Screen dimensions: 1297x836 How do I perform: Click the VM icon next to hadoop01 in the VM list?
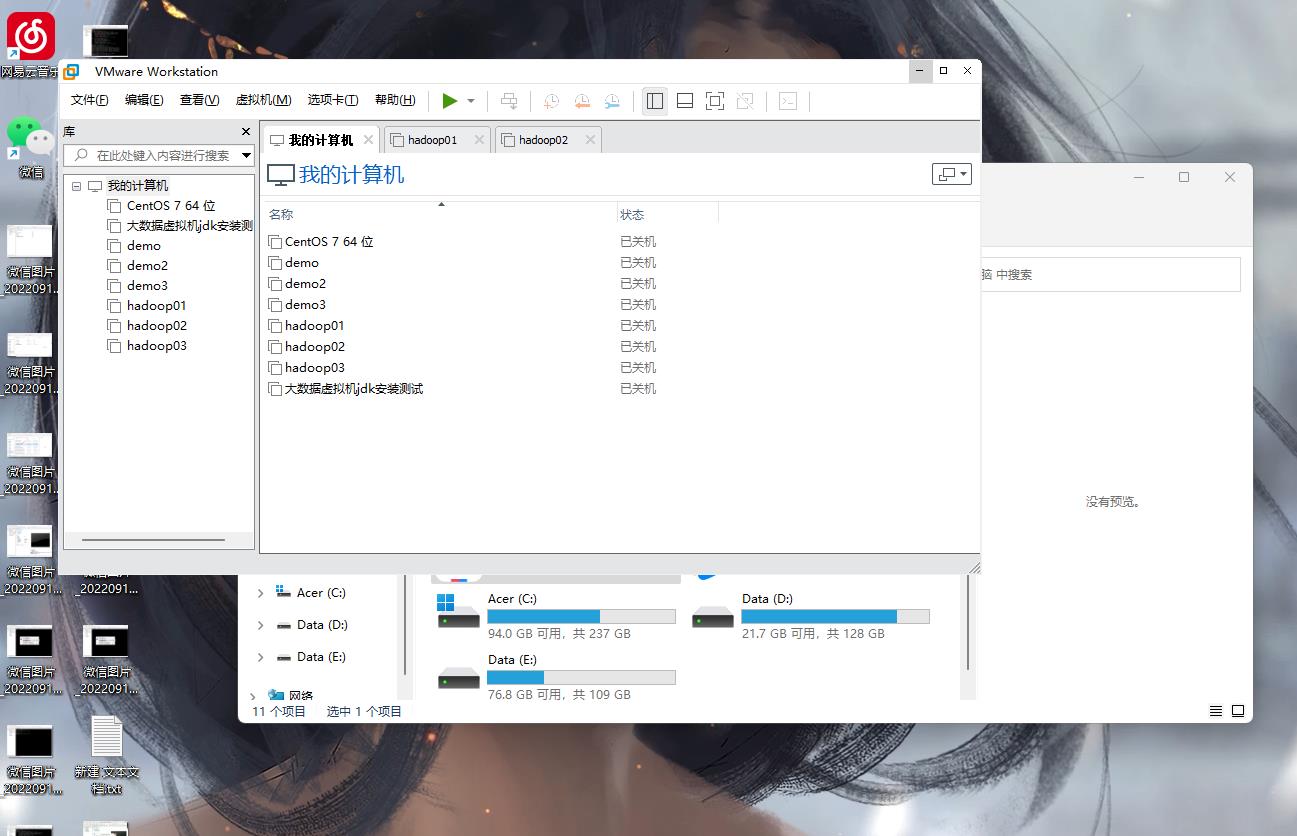point(275,326)
